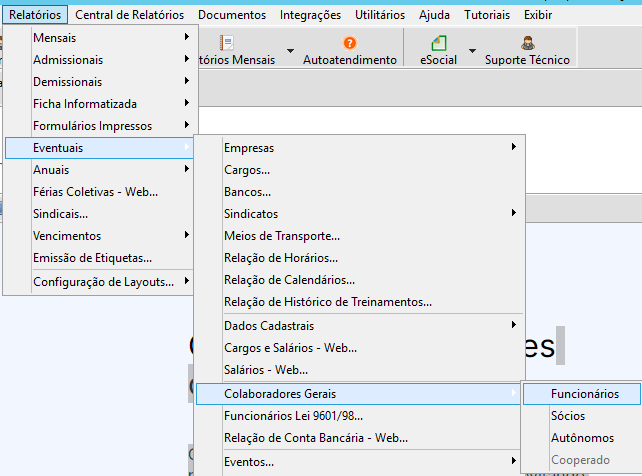The height and width of the screenshot is (476, 642).
Task: Choose Relação de Histórico de Treinamentos...
Action: click(x=359, y=302)
